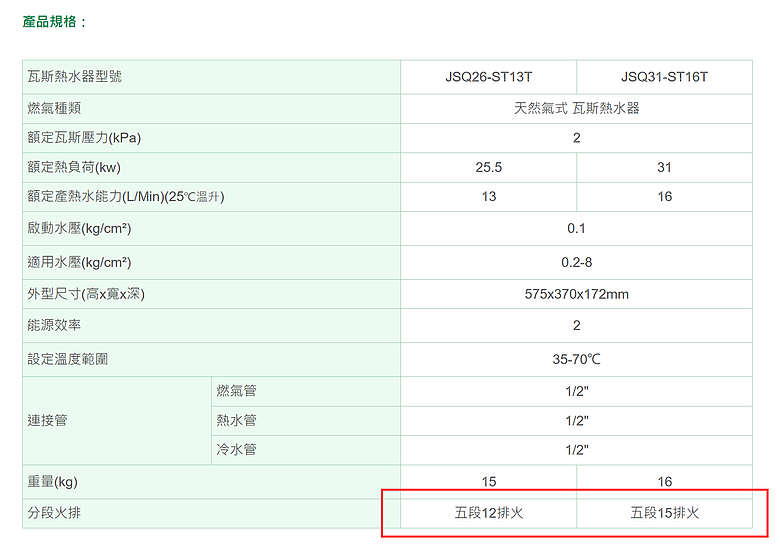The image size is (780, 557).
Task: Select the 額定瓦斯壓力(kPa) row label
Action: pos(84,138)
